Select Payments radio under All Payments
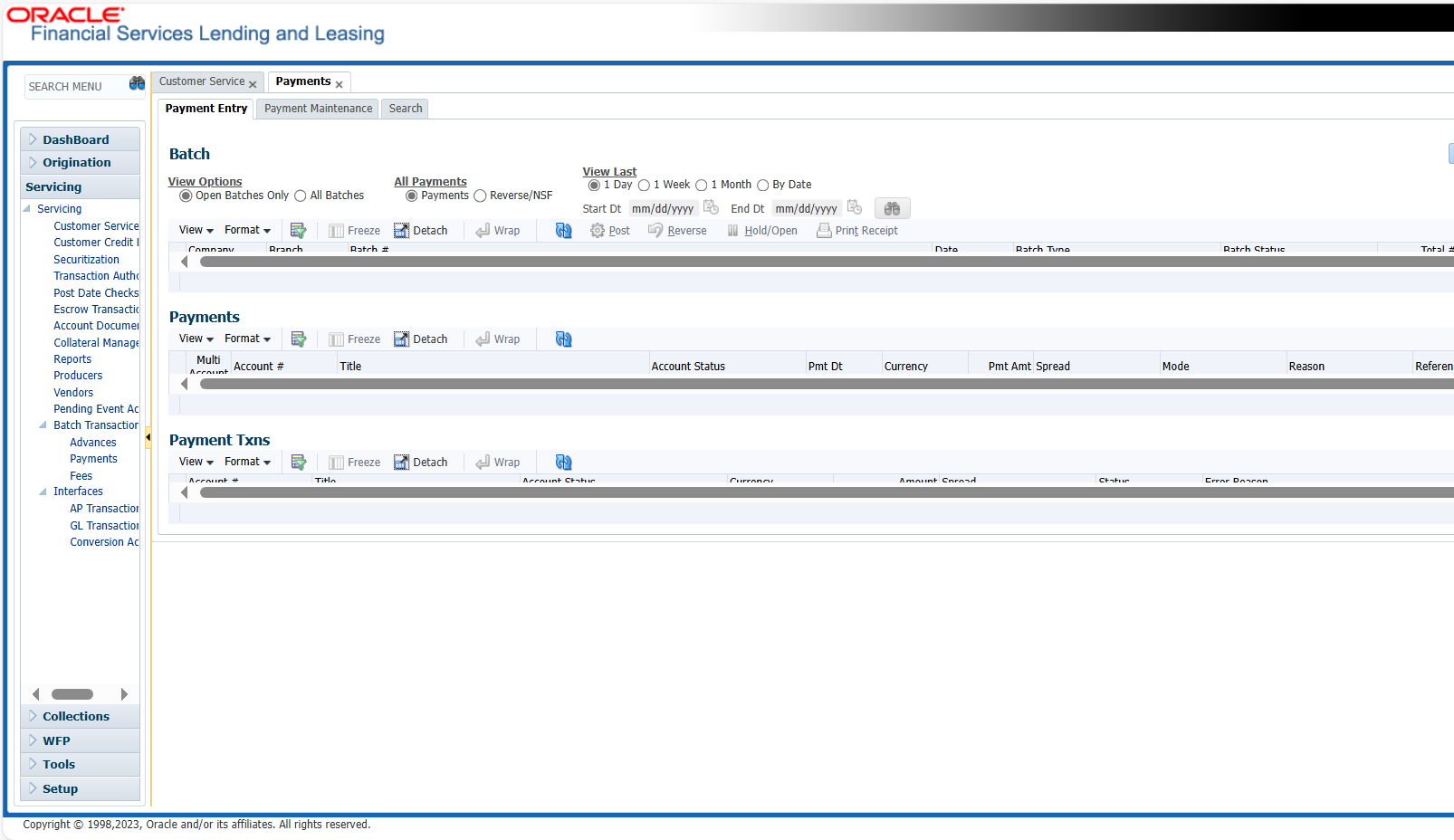 (x=411, y=196)
